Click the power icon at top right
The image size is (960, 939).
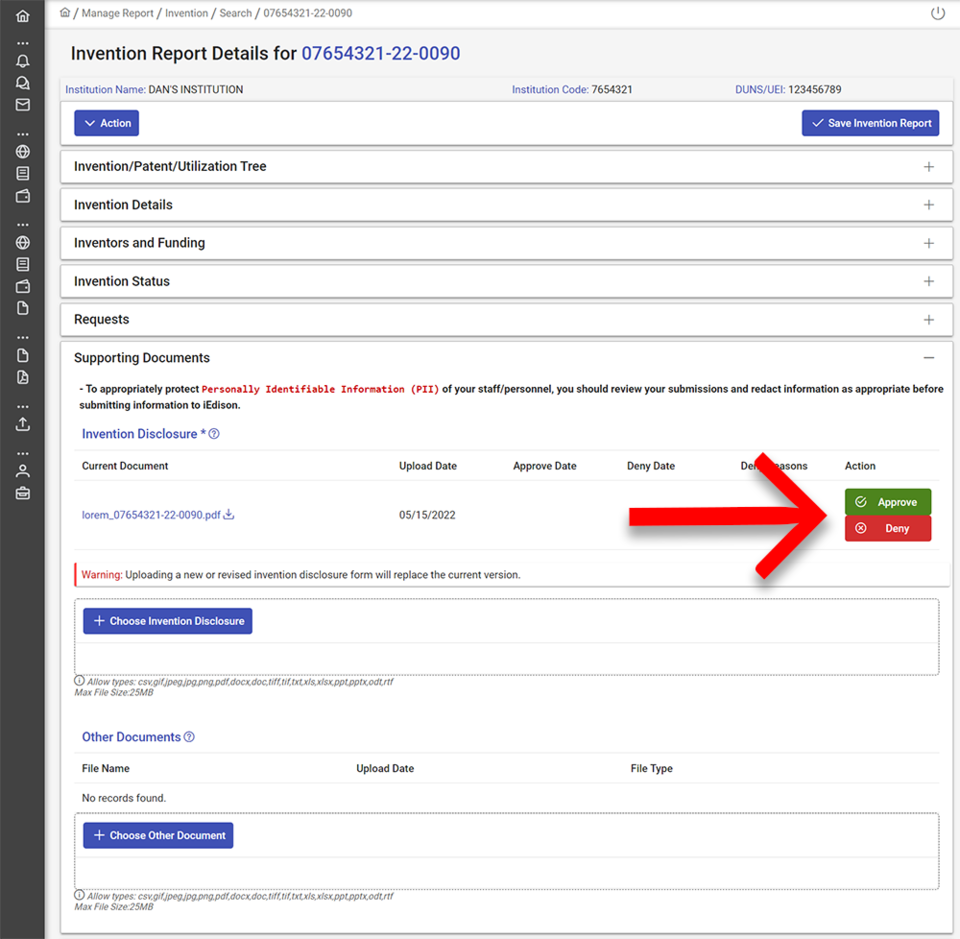pyautogui.click(x=937, y=14)
